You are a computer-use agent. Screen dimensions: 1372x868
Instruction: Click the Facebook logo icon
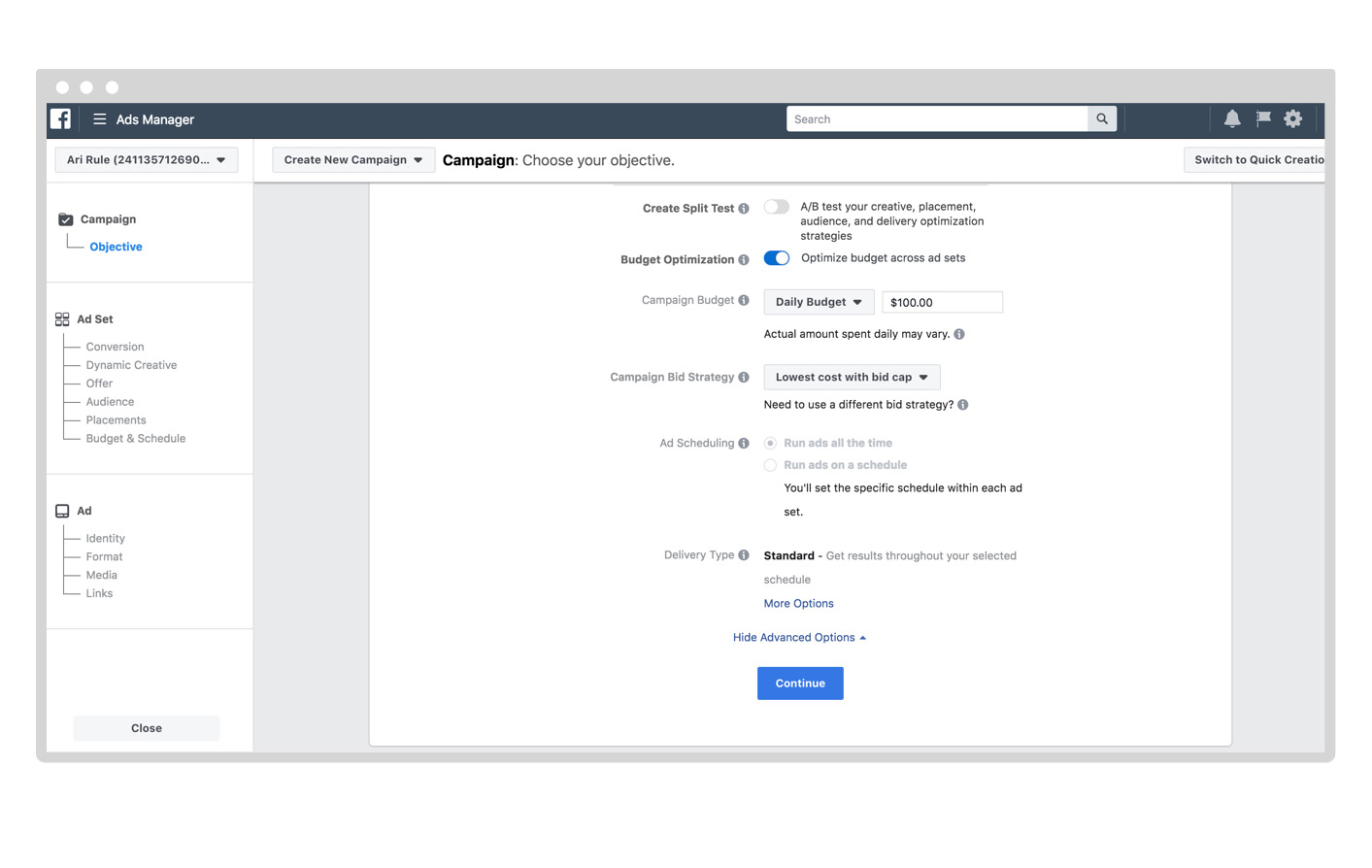click(x=60, y=119)
